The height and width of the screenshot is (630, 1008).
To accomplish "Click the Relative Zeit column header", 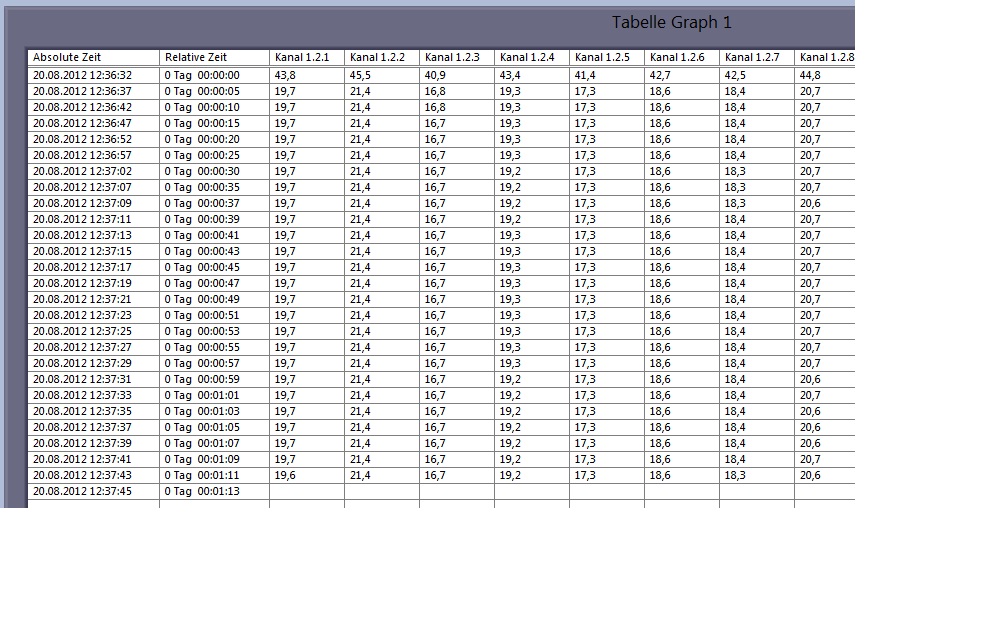I will click(214, 57).
